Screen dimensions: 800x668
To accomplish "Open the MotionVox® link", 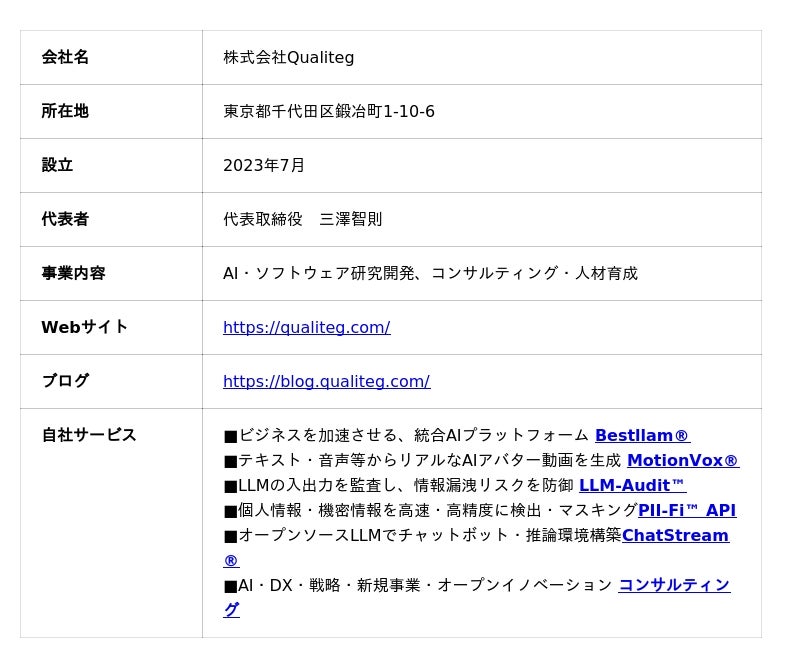I will (682, 460).
